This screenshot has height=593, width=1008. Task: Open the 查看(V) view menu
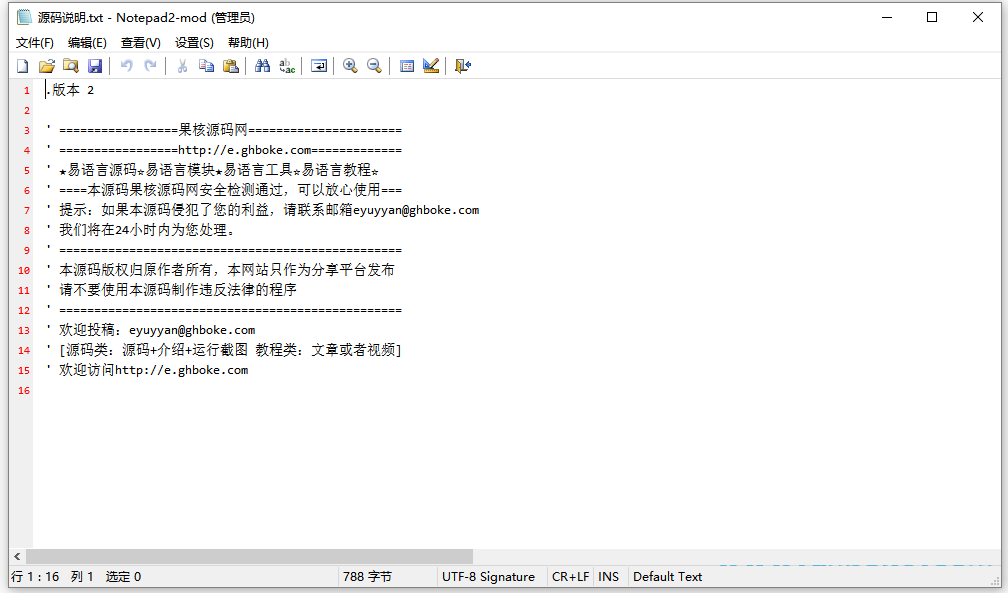140,42
